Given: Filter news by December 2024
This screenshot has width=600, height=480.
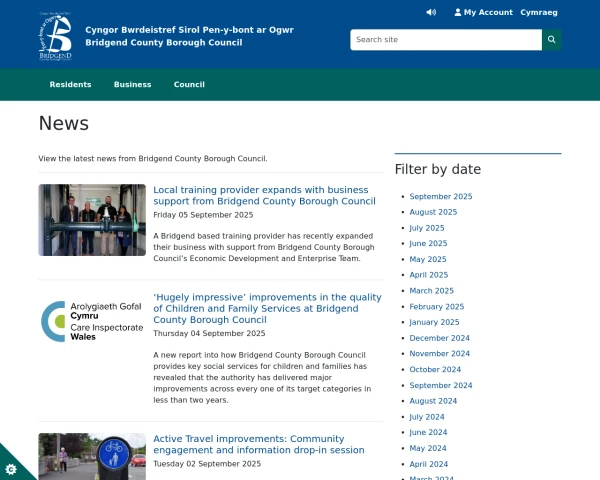Looking at the screenshot, I should 439,338.
